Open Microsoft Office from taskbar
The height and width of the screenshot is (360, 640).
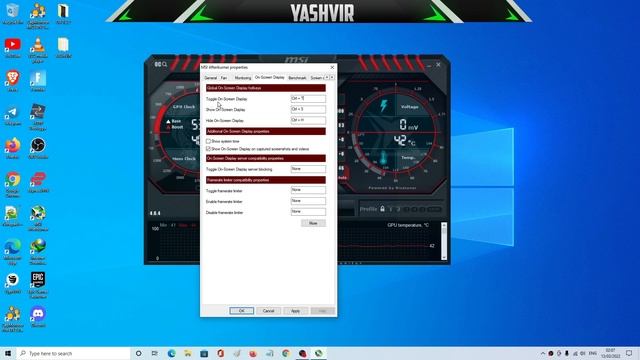220,353
